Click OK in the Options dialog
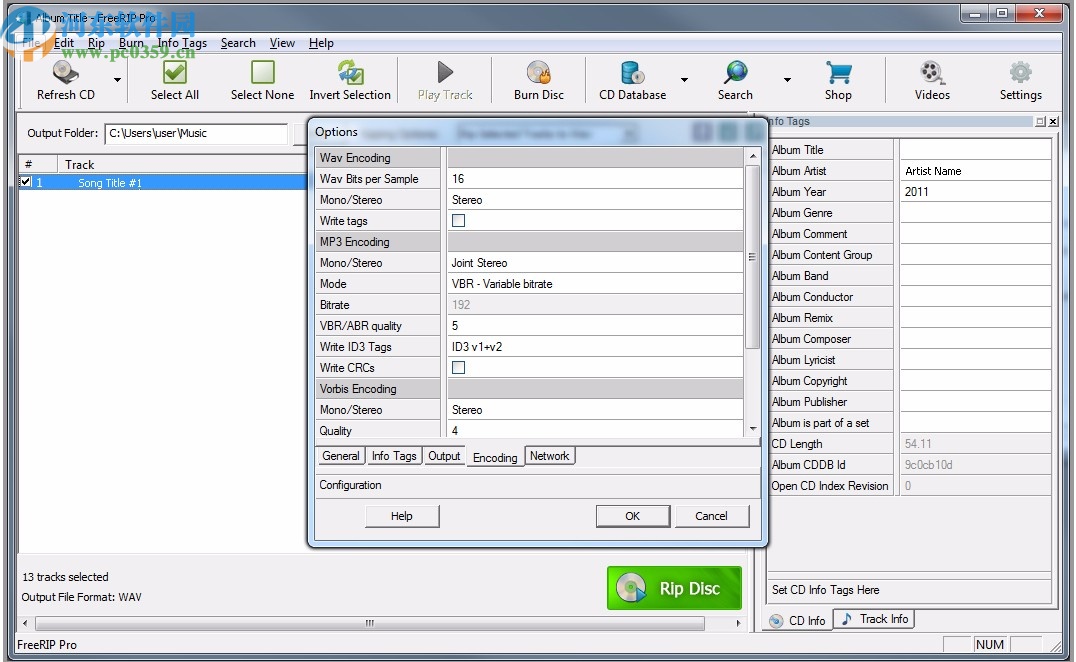 [x=632, y=516]
